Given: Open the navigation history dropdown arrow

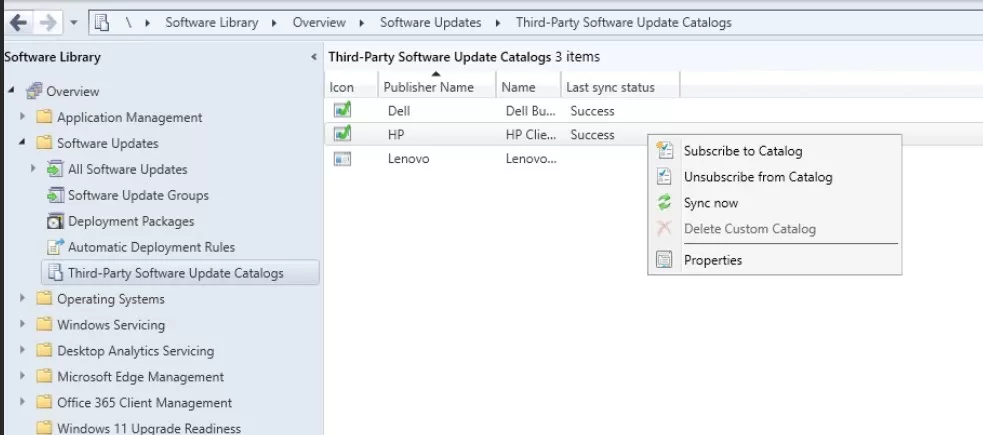Looking at the screenshot, I should [x=73, y=23].
